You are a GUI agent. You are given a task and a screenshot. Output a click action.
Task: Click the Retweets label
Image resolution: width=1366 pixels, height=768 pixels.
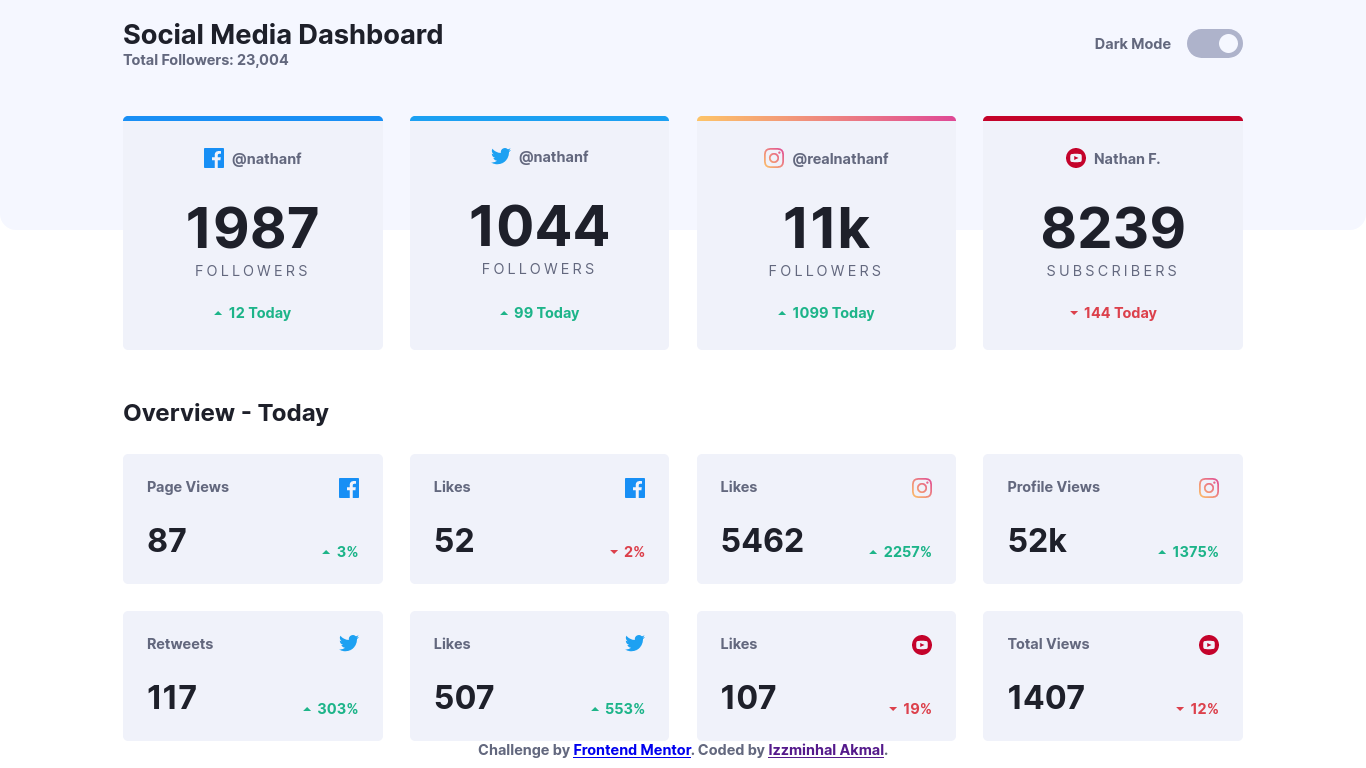[x=180, y=644]
